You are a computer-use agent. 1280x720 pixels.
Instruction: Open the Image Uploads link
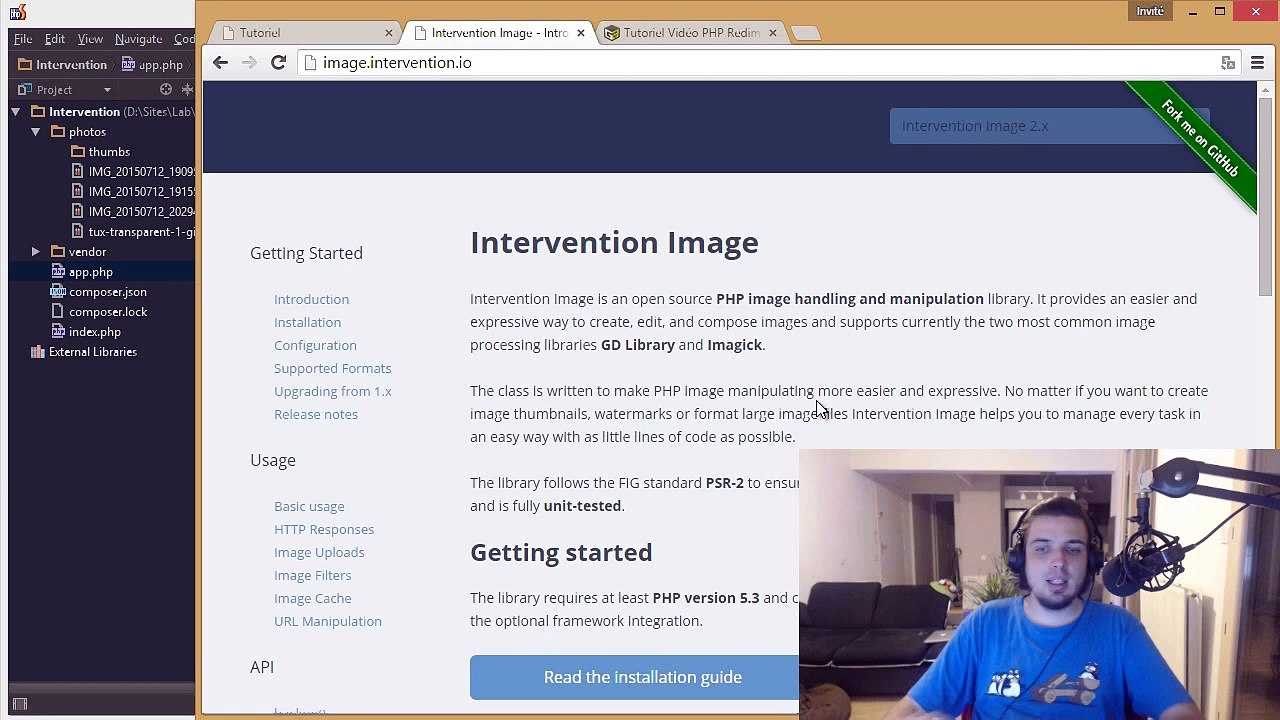pyautogui.click(x=319, y=552)
